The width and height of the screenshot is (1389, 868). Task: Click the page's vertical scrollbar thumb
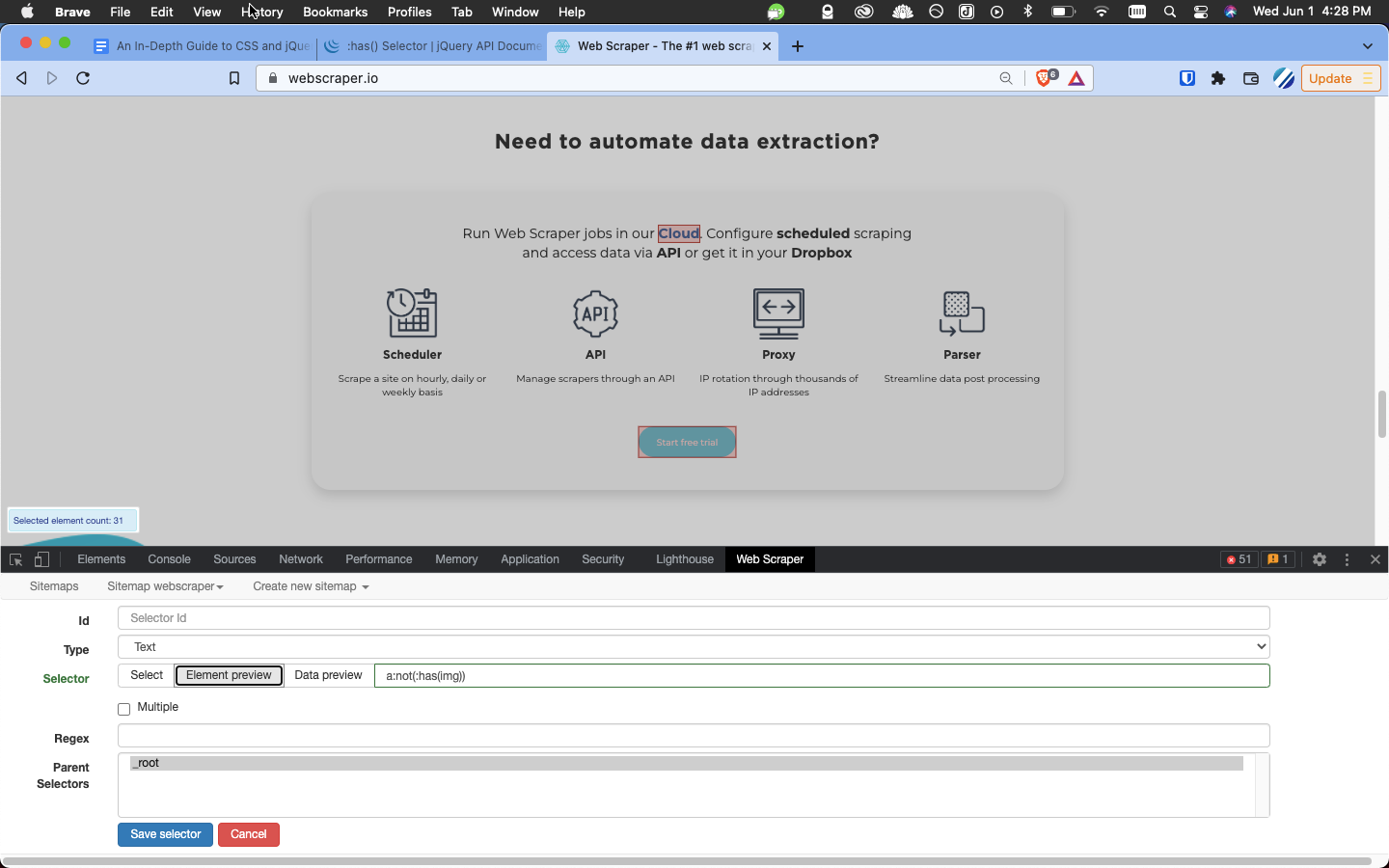(x=1381, y=414)
